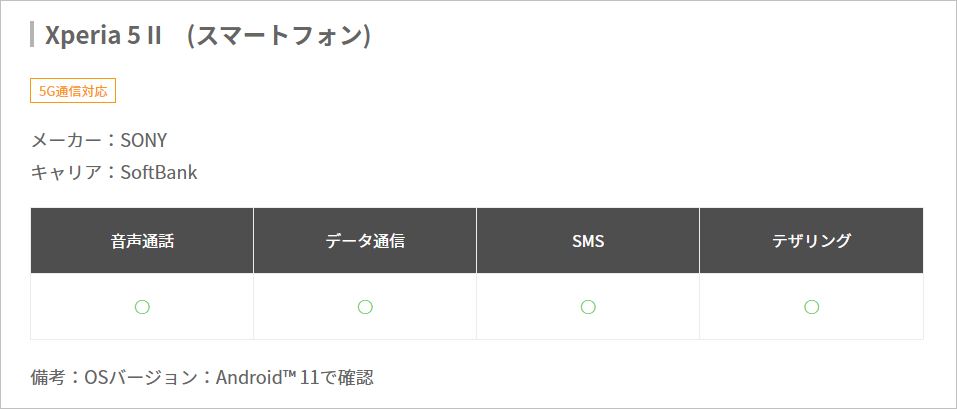Click the OSバージョン text in the note
Image resolution: width=957 pixels, height=409 pixels.
(x=134, y=378)
